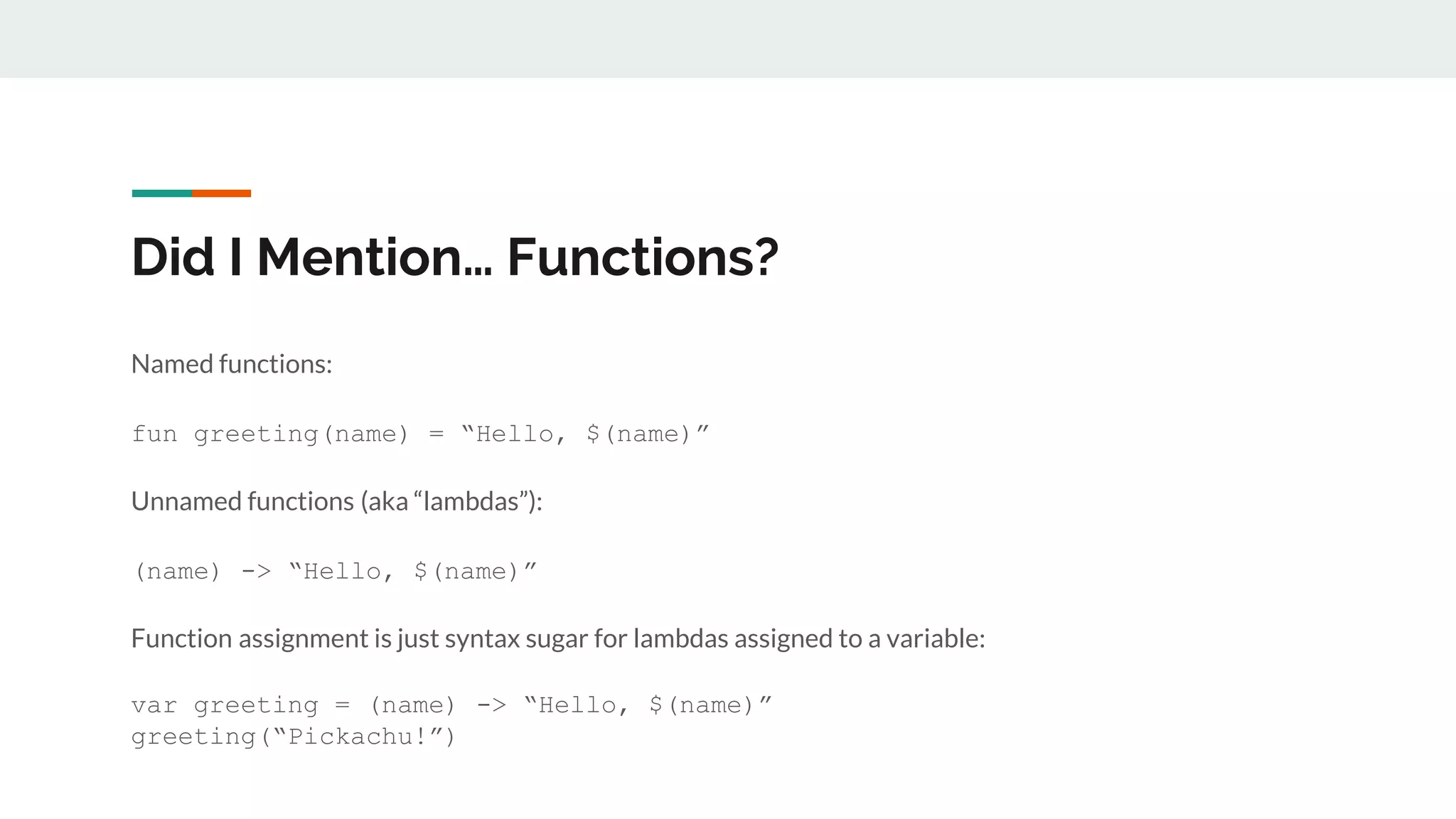Click the 'Unnamed functions' paragraph

[x=336, y=501]
